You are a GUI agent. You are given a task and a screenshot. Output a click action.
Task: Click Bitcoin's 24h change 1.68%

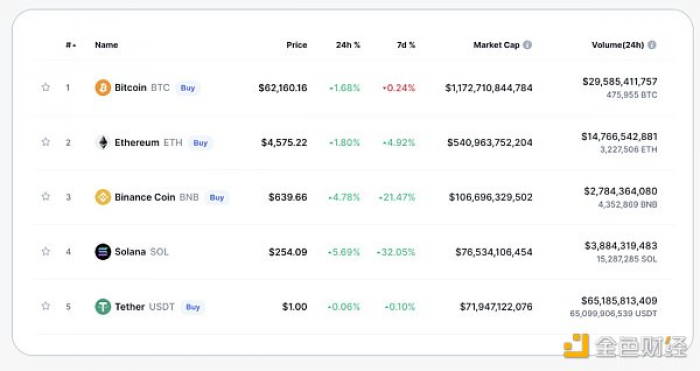(x=344, y=88)
